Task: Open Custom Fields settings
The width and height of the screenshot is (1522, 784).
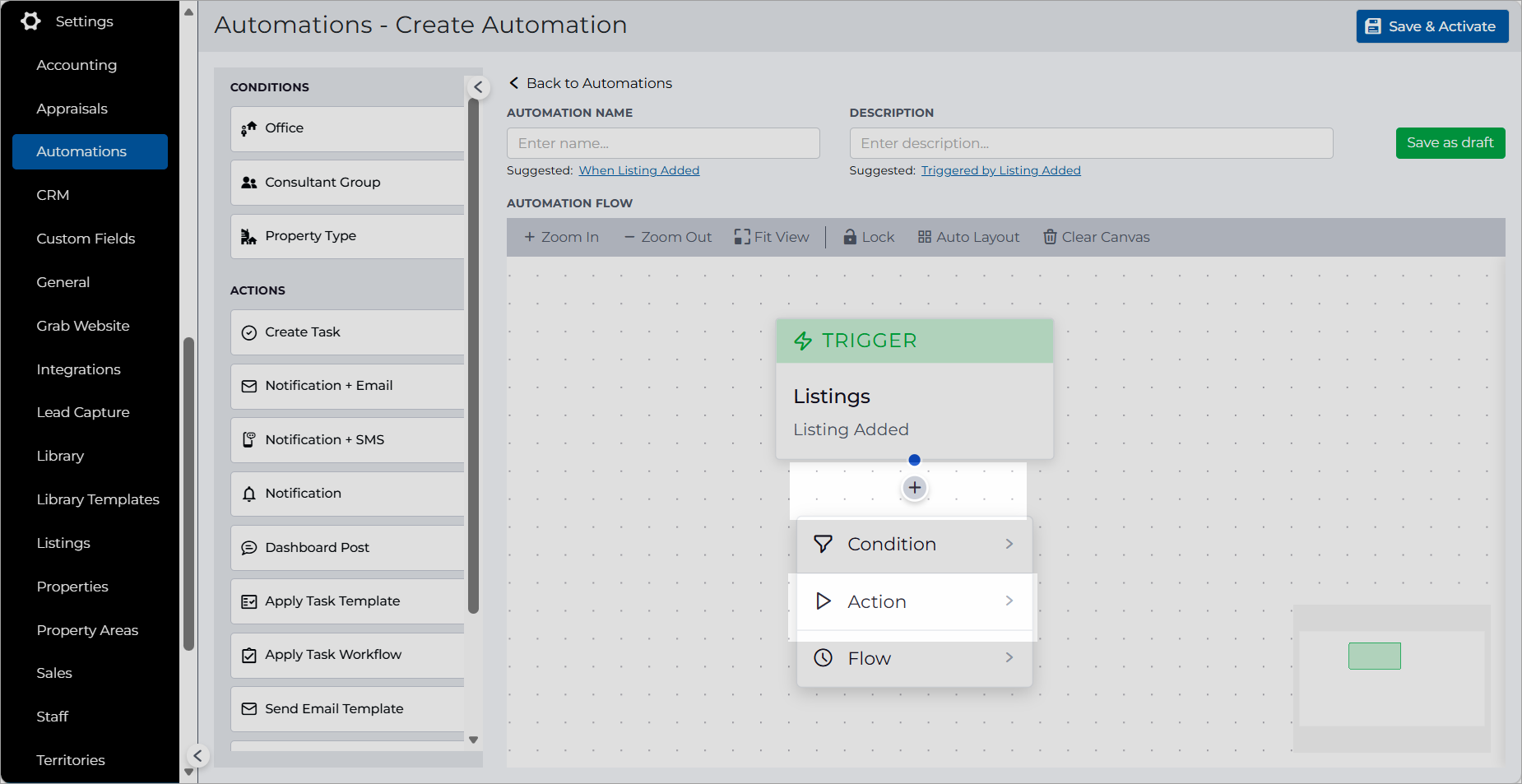Action: [x=86, y=239]
